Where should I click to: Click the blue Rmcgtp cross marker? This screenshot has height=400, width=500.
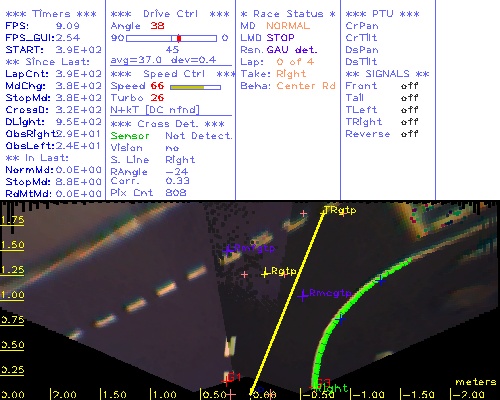[x=303, y=295]
